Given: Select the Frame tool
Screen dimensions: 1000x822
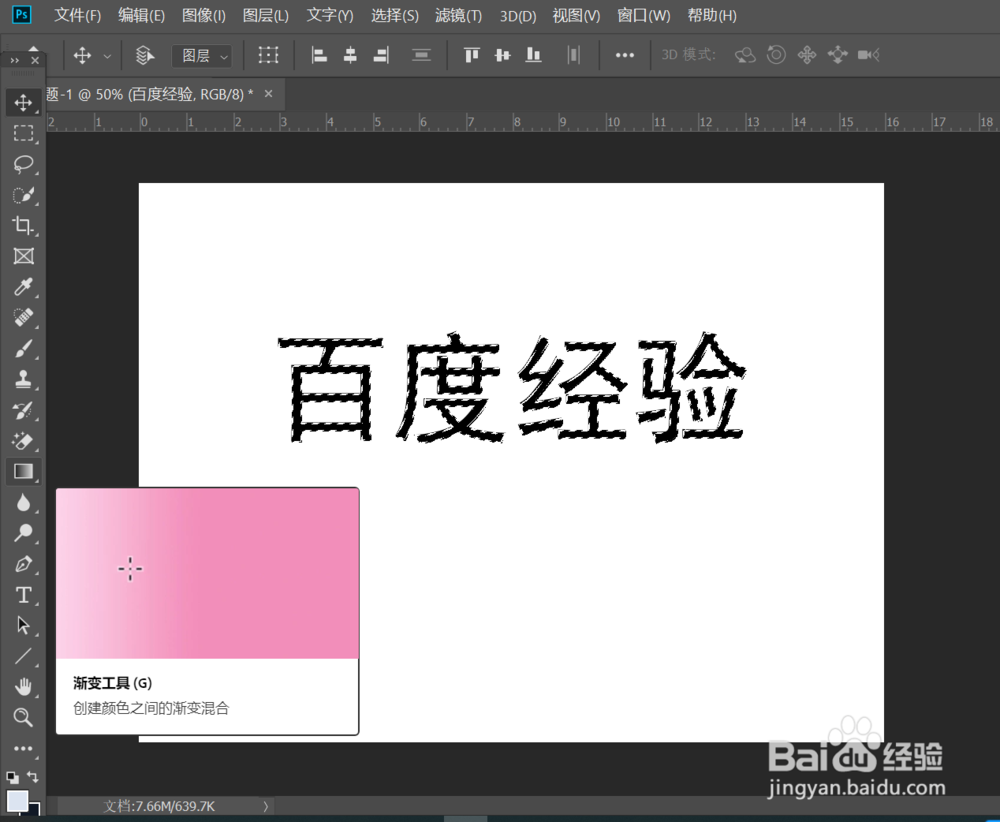Looking at the screenshot, I should (x=24, y=256).
